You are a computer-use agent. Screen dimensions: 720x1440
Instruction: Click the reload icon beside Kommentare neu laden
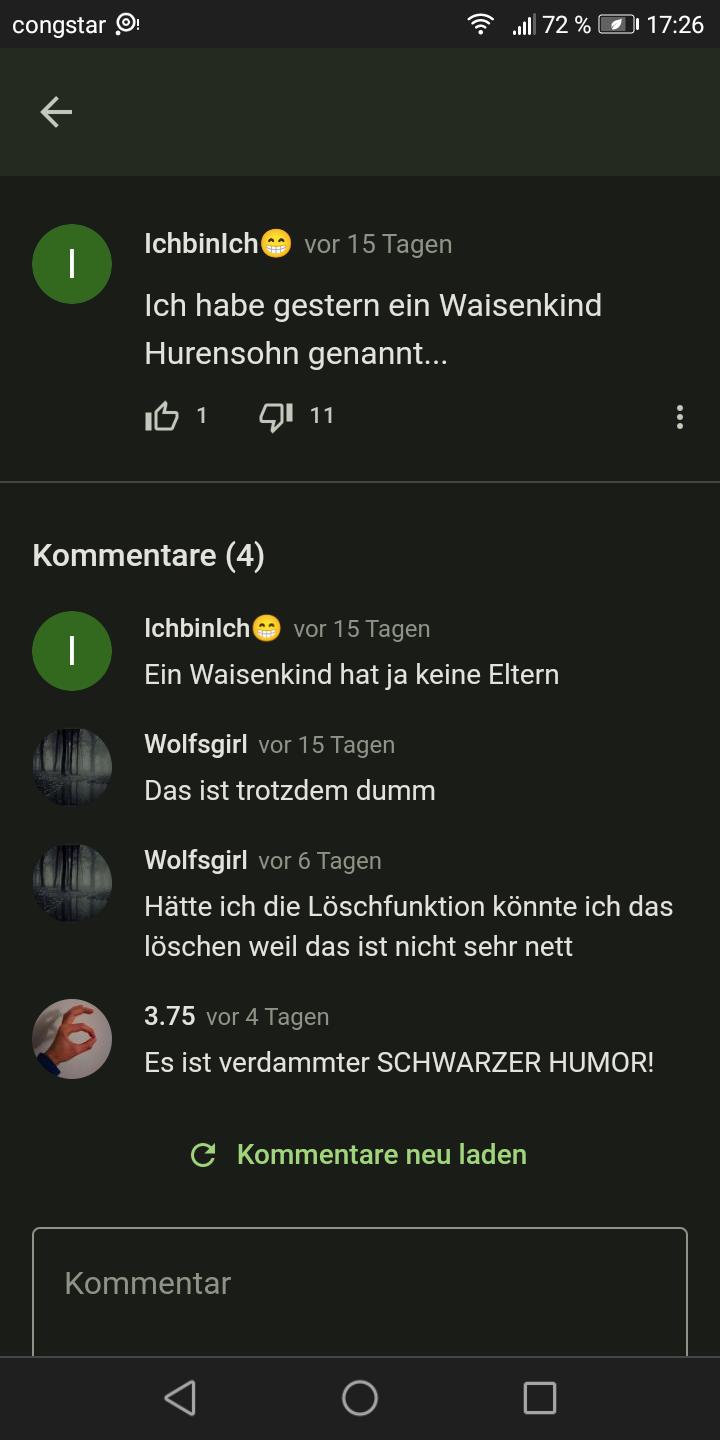pyautogui.click(x=203, y=1155)
